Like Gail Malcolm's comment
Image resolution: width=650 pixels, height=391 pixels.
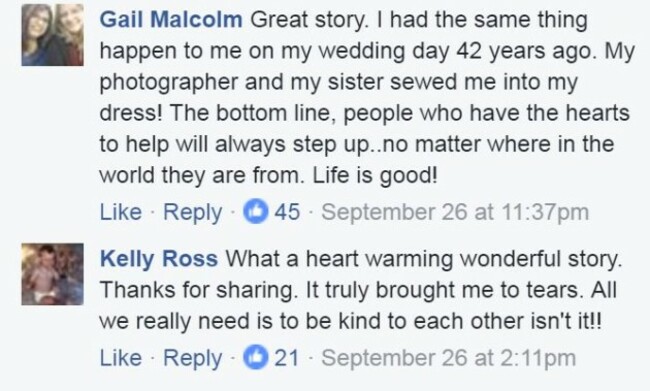coord(121,212)
